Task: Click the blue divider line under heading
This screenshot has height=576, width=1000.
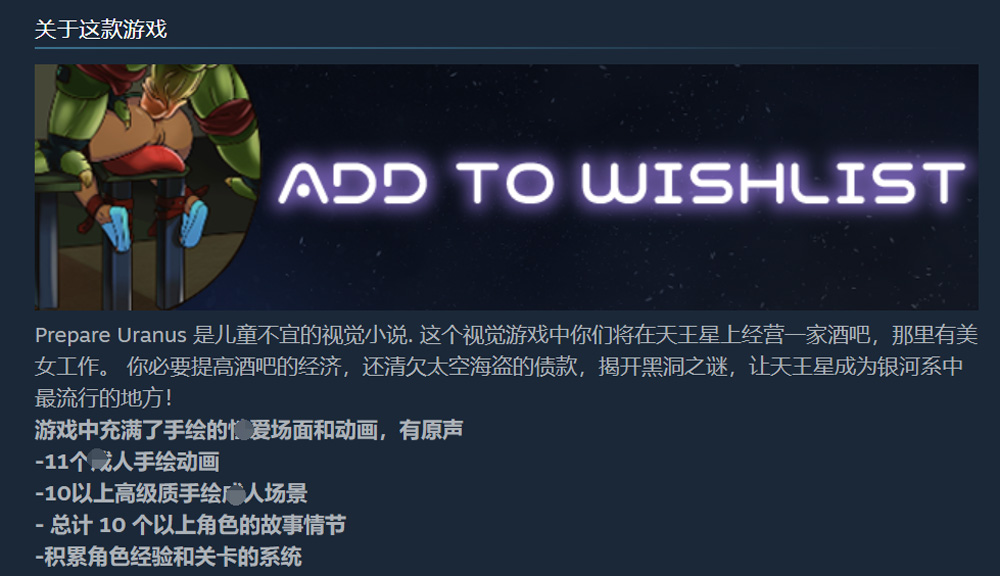Action: point(506,48)
